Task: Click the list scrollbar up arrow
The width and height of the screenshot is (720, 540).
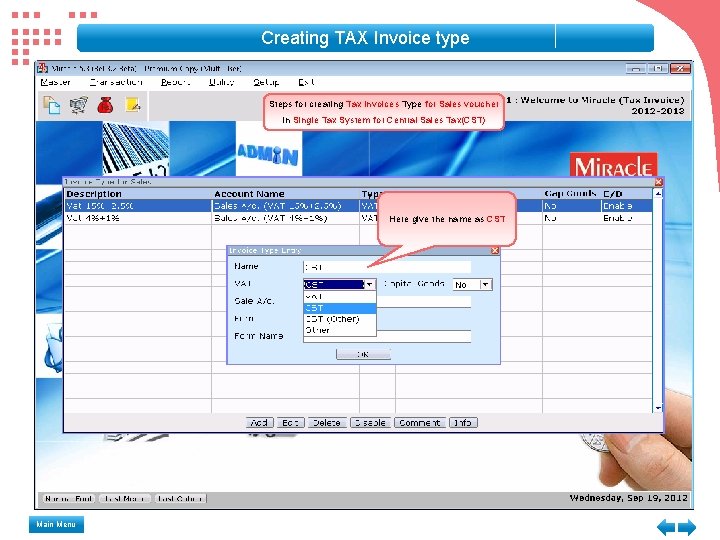Action: [x=658, y=194]
